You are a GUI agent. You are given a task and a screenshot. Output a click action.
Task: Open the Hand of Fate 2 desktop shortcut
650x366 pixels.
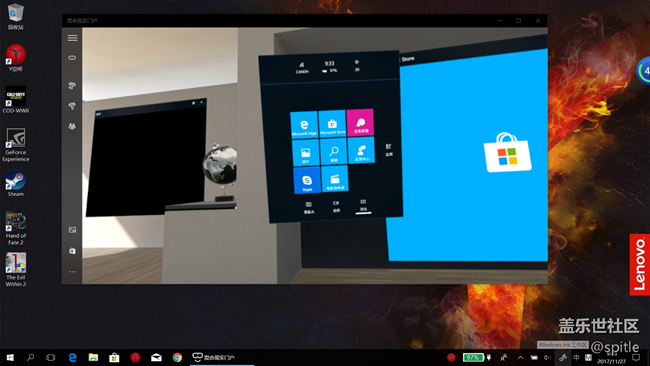[x=16, y=228]
